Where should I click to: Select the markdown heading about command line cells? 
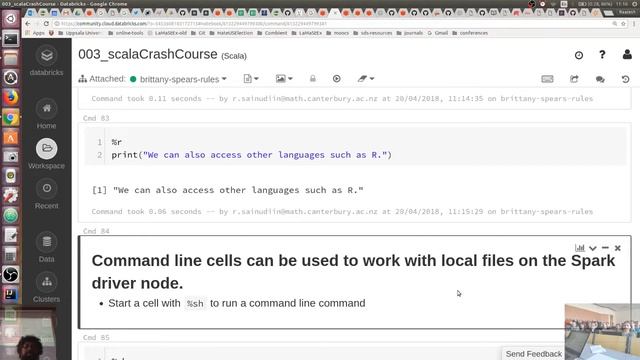(x=353, y=272)
